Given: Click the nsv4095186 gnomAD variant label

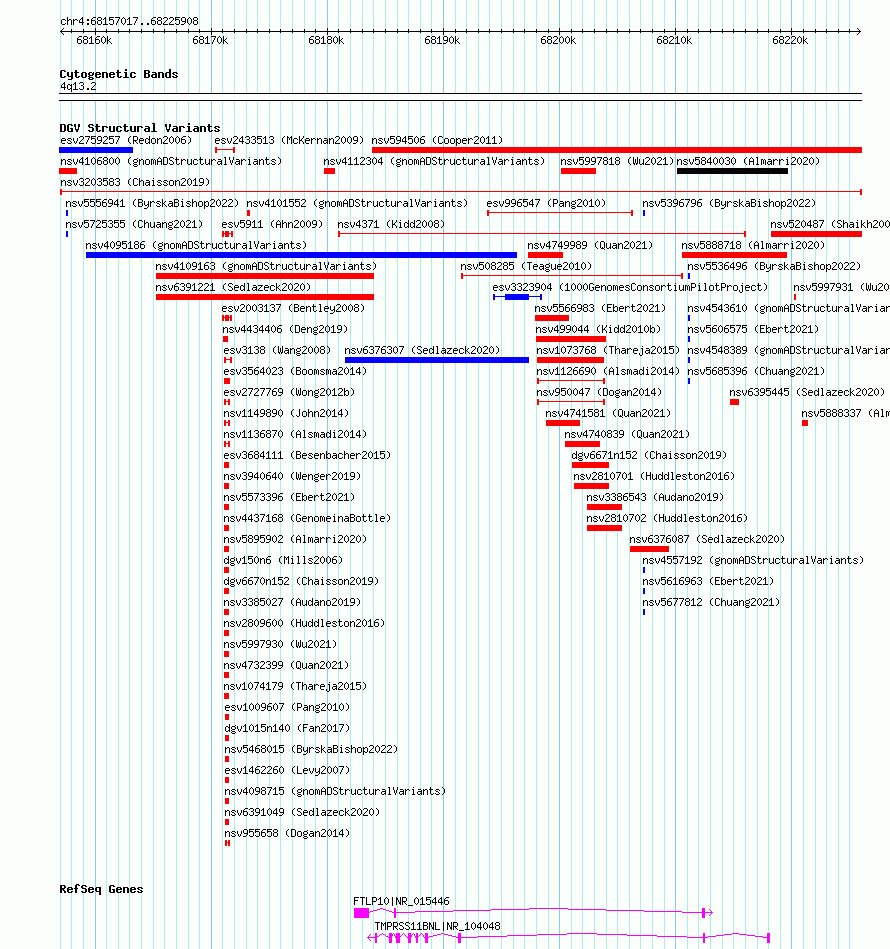Looking at the screenshot, I should pos(196,245).
